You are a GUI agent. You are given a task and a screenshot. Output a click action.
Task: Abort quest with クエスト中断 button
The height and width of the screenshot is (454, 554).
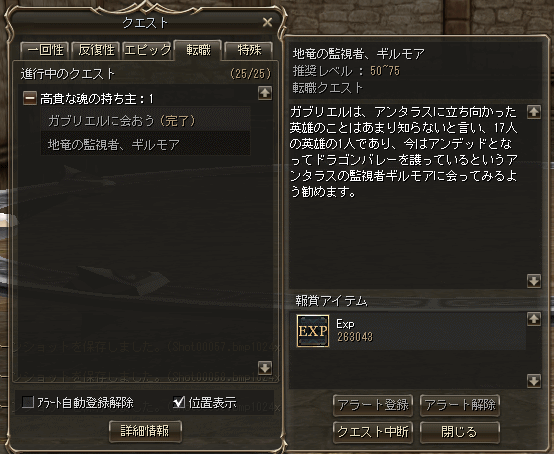373,432
